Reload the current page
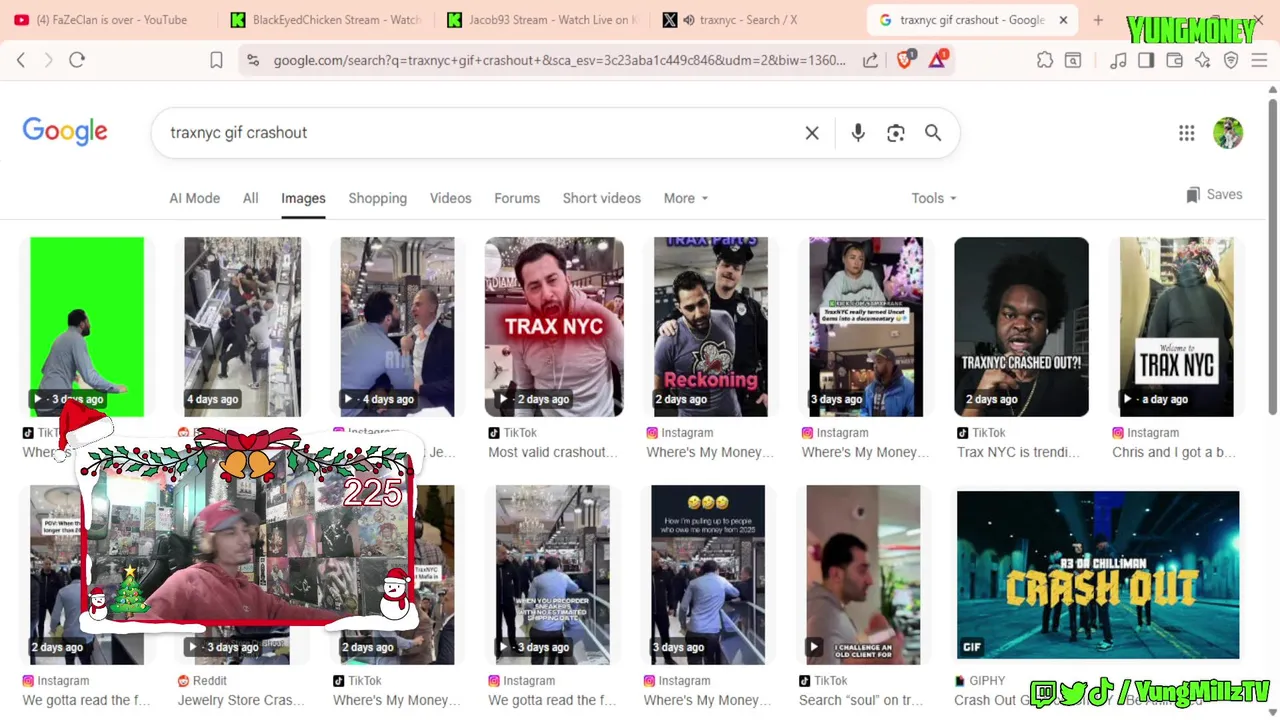This screenshot has height=720, width=1280. pos(77,60)
